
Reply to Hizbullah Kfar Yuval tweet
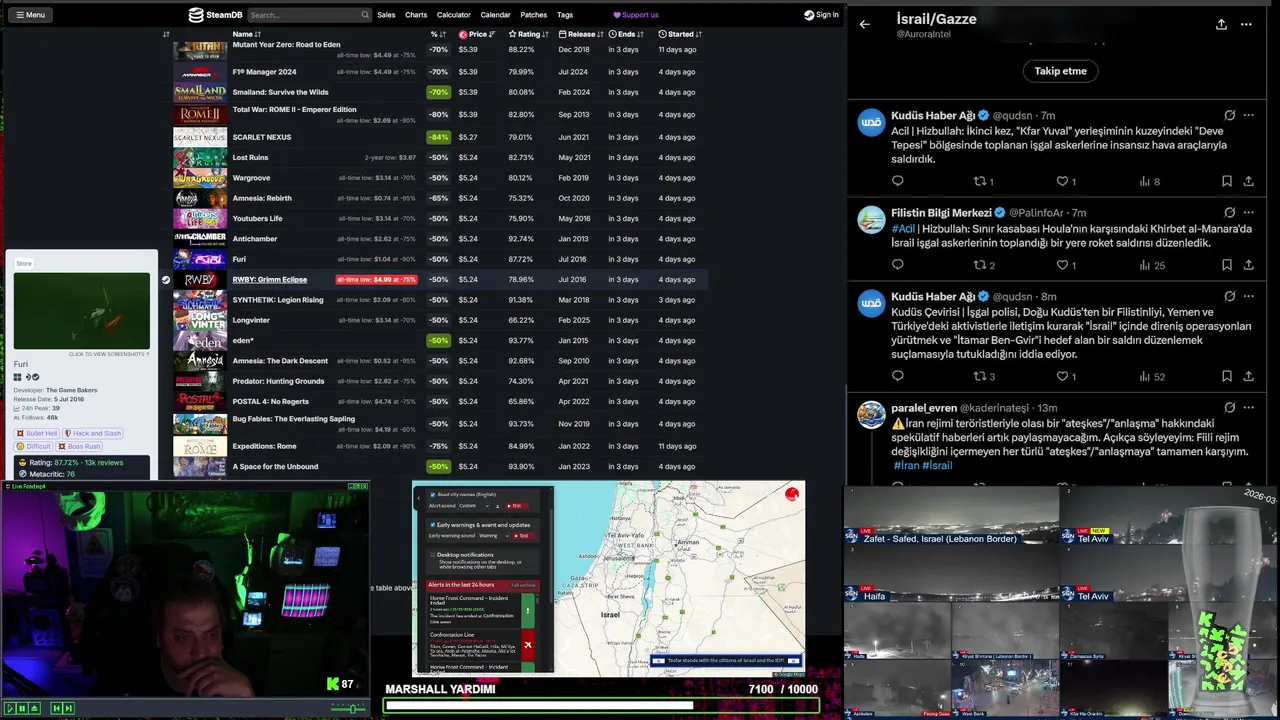[x=897, y=181]
